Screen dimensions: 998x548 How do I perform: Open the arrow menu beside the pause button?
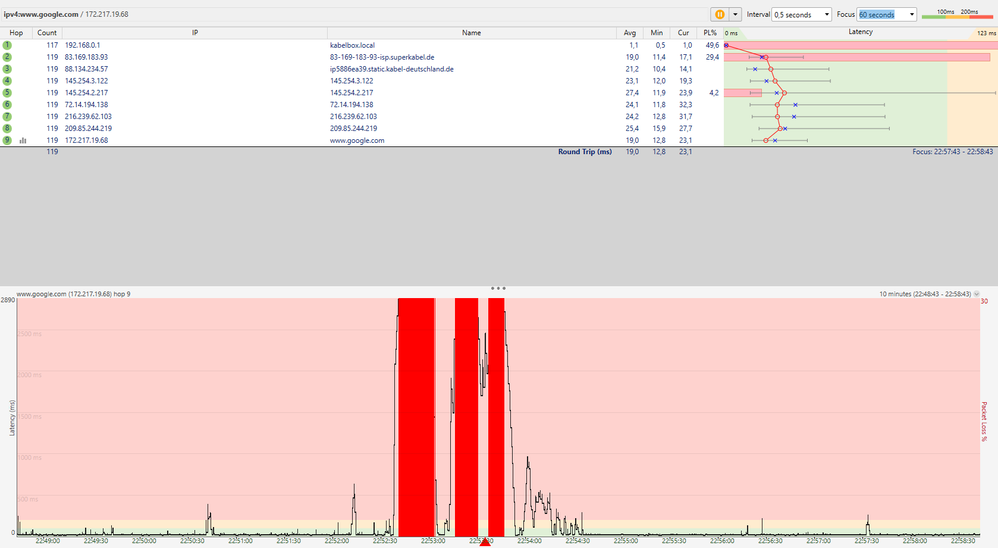click(x=735, y=14)
